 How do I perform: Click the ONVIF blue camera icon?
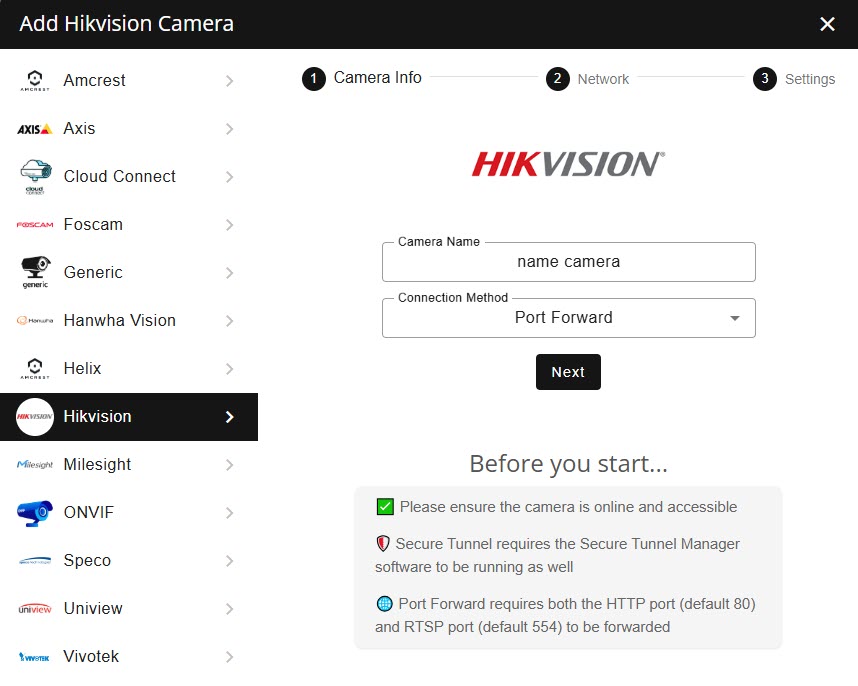point(35,513)
